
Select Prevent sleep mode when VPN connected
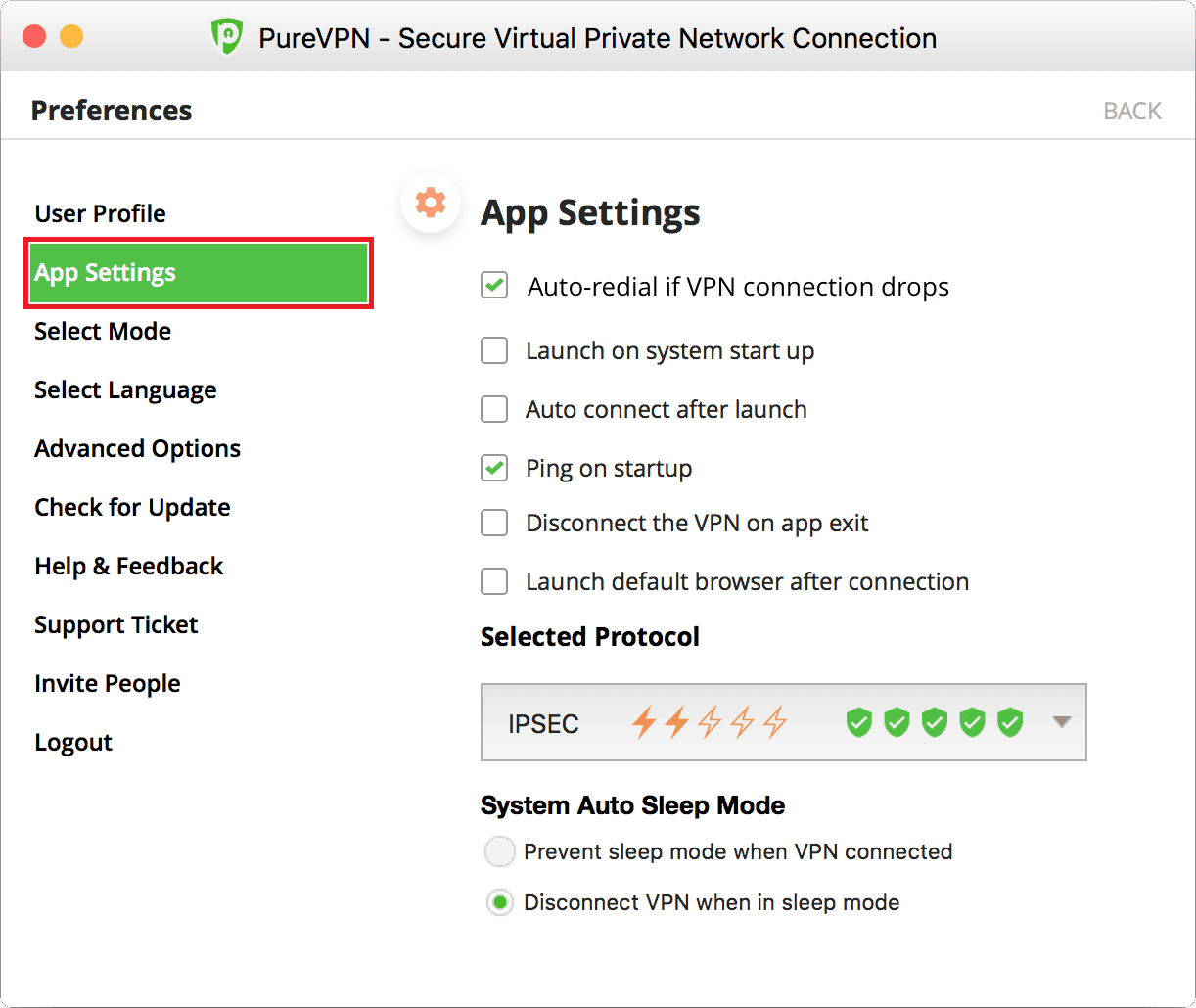click(x=500, y=851)
